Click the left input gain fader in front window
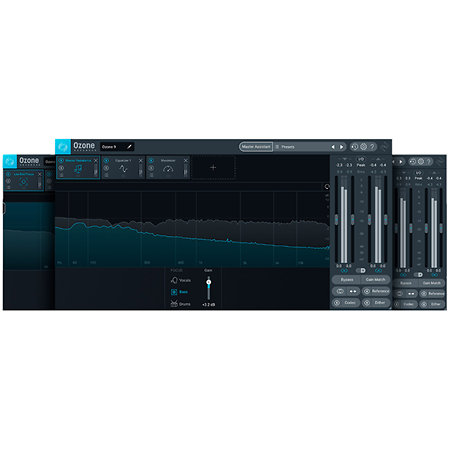 pos(336,220)
